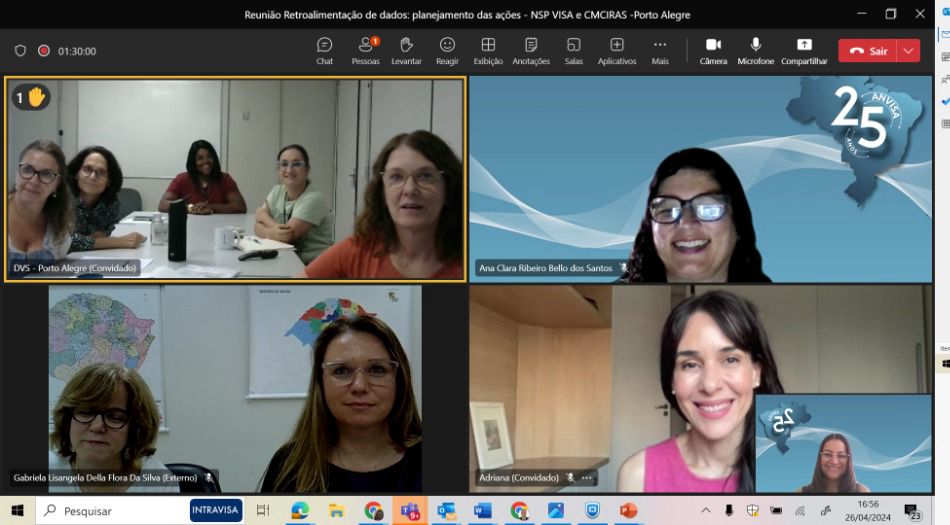
Task: Open the options ellipsis on Adriana's tile
Action: coord(588,478)
